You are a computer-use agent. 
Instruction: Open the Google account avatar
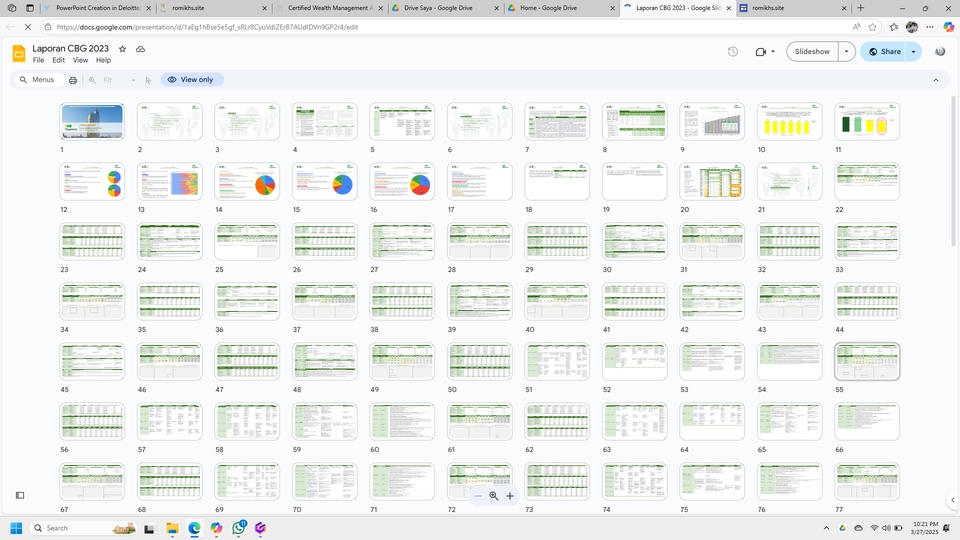(x=940, y=51)
